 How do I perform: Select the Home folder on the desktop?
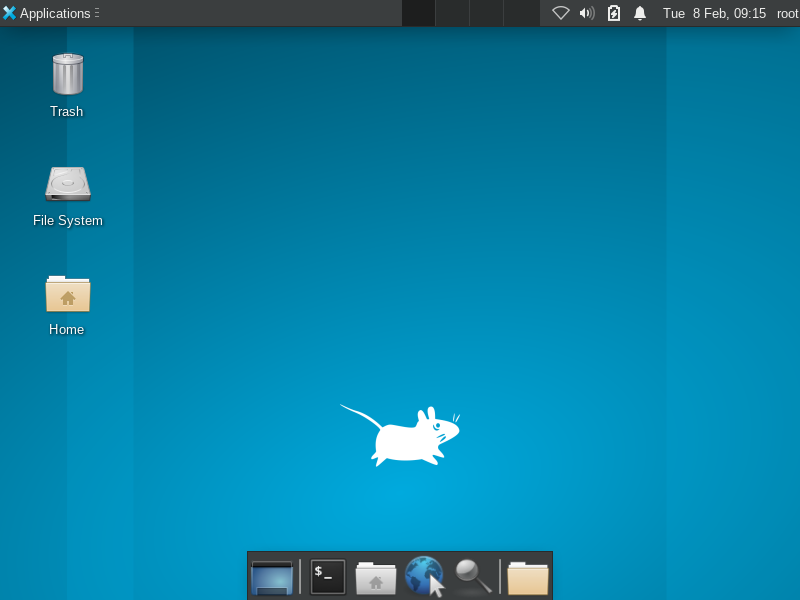67,293
